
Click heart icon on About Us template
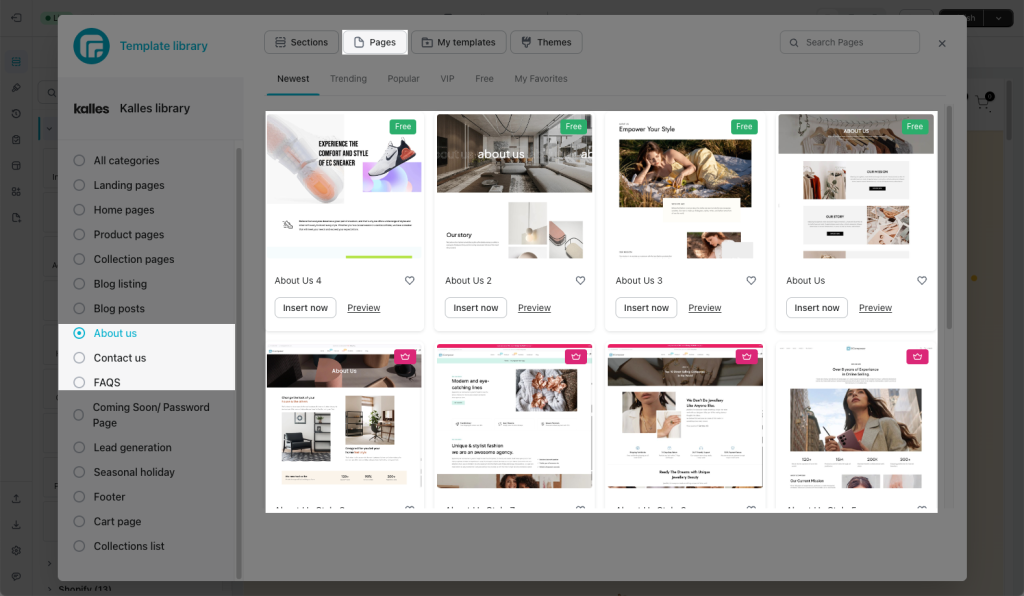click(921, 281)
